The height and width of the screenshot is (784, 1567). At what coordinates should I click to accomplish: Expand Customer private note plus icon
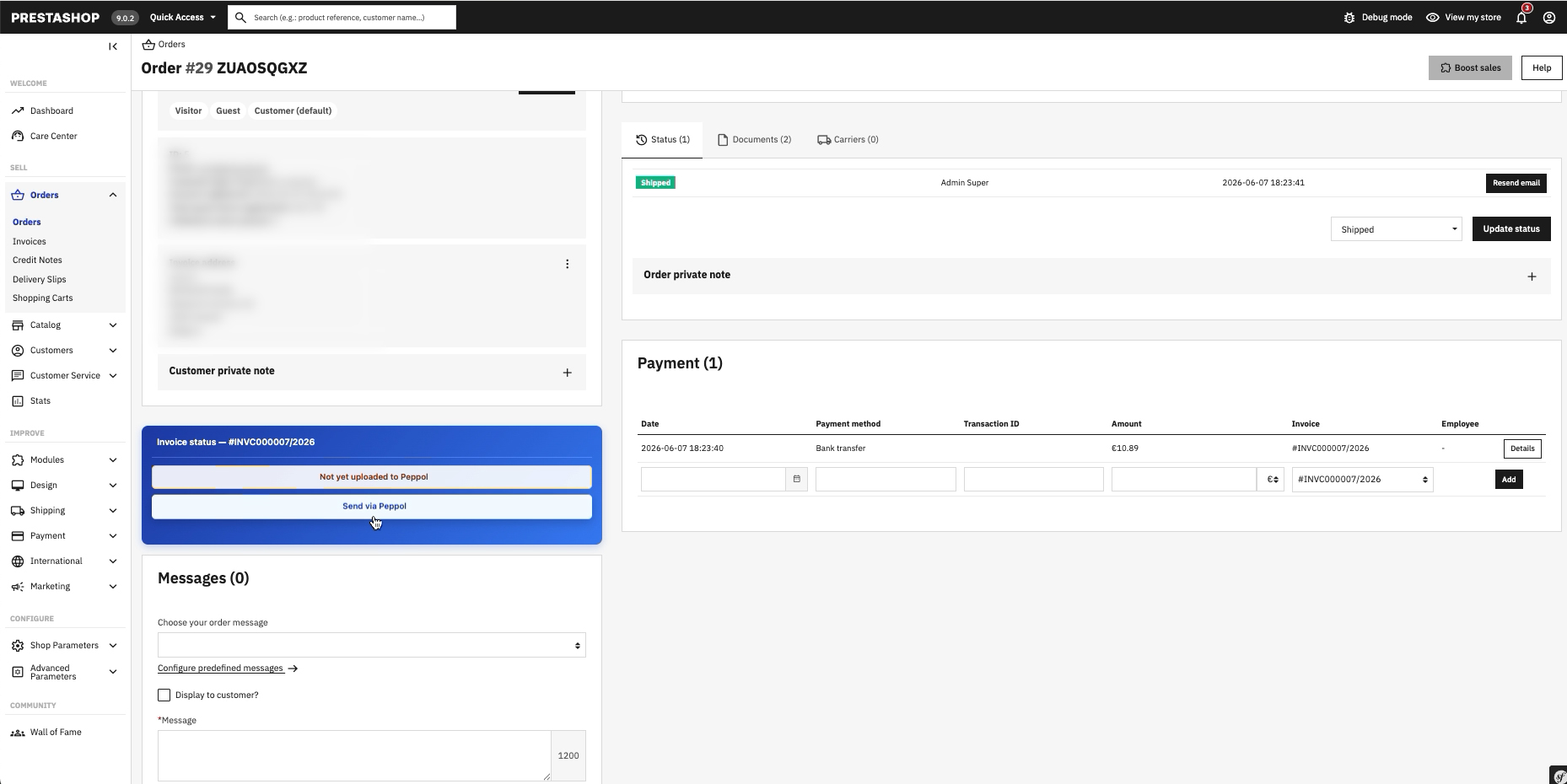coord(567,373)
